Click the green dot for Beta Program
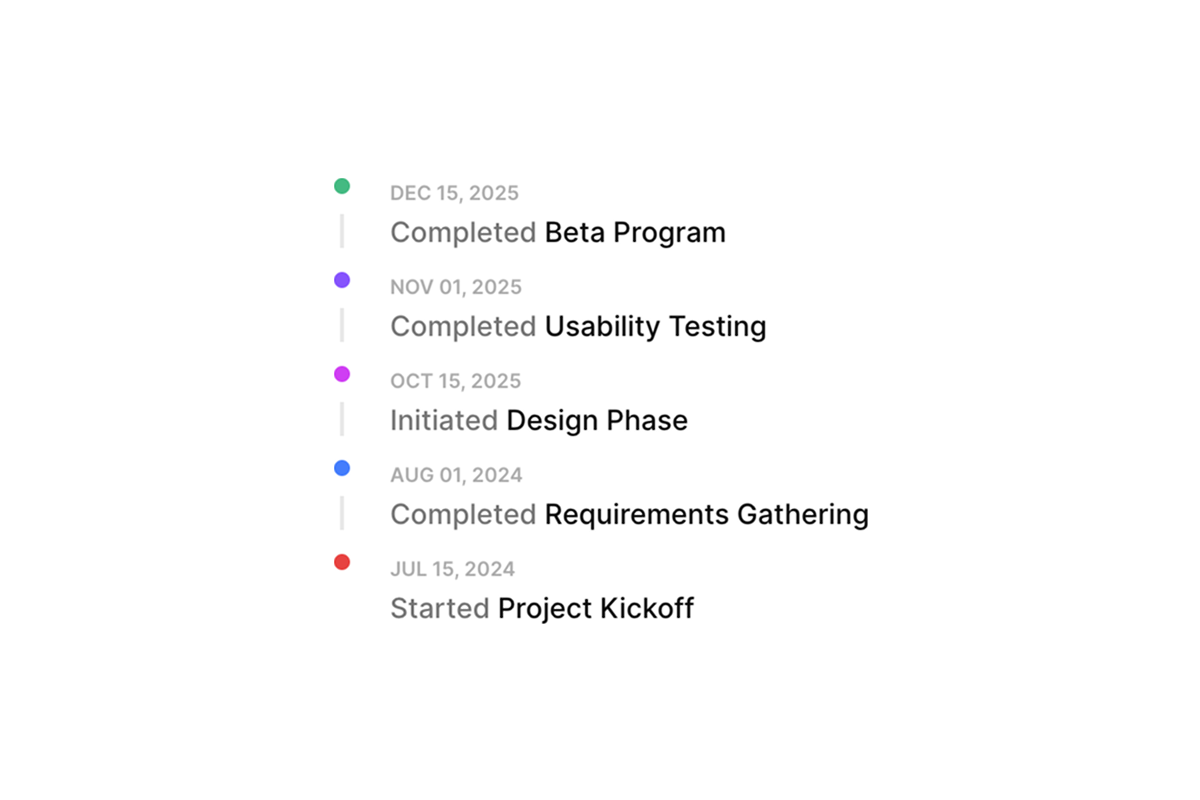This screenshot has width=1200, height=800. (x=342, y=186)
